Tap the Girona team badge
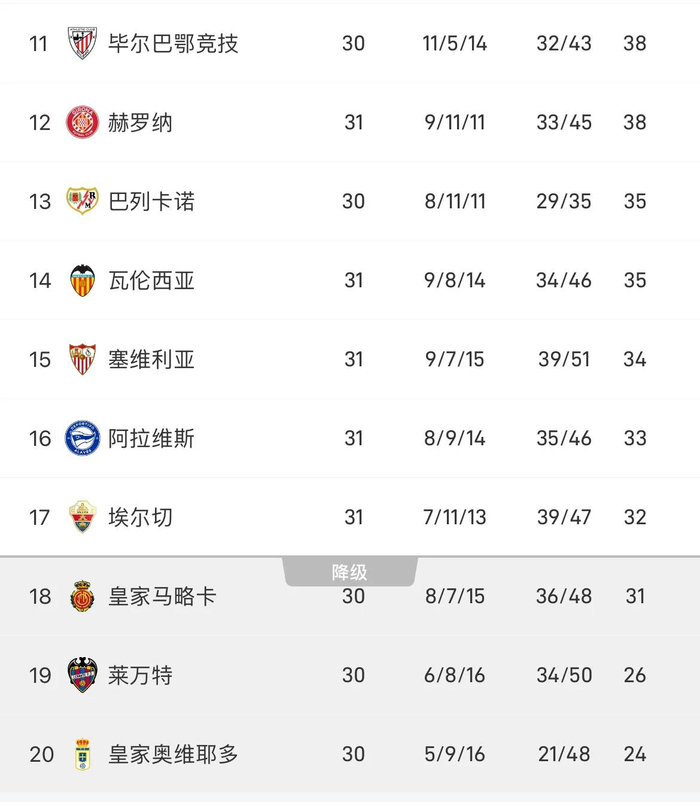 click(82, 123)
